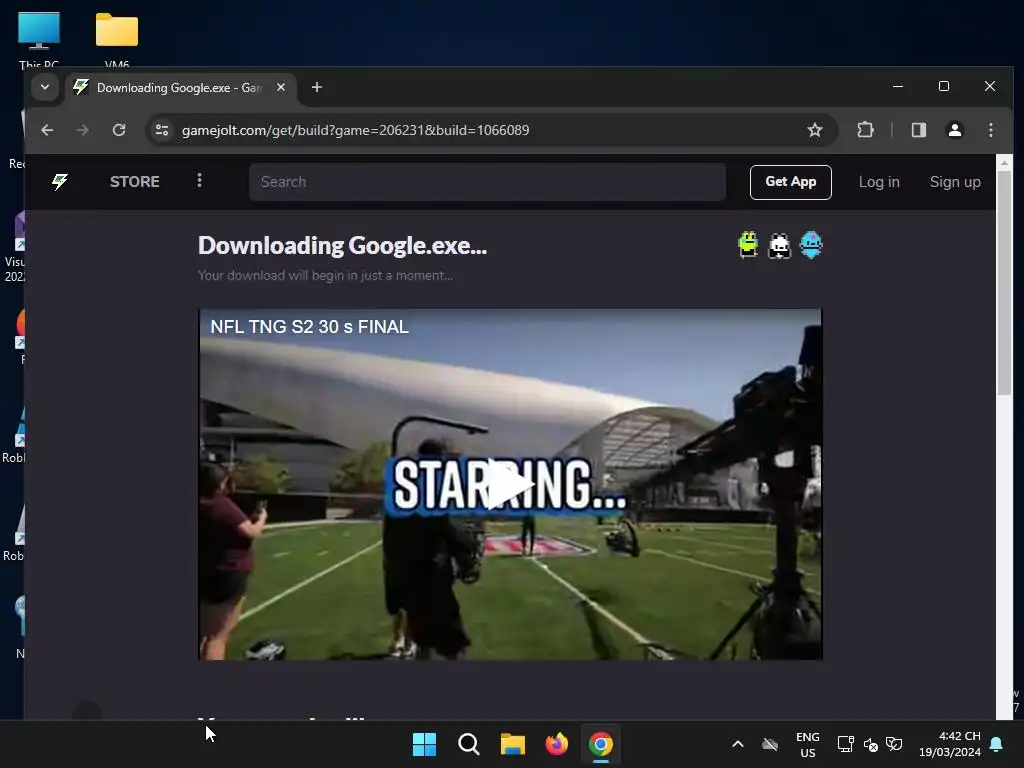Screen dimensions: 1024x768
Task: Click the Get App button
Action: [790, 182]
